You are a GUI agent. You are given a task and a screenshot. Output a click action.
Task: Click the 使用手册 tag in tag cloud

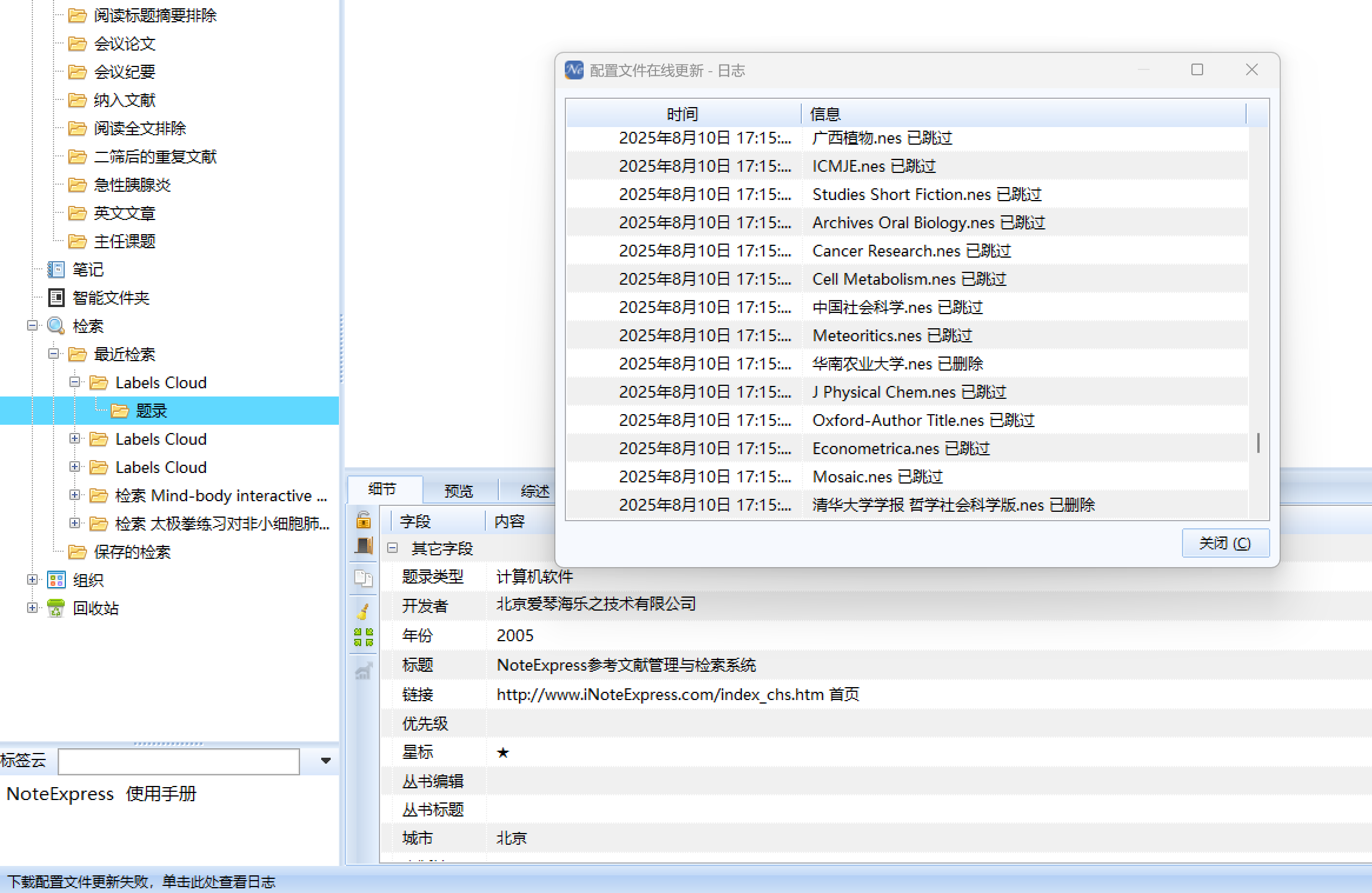point(161,794)
